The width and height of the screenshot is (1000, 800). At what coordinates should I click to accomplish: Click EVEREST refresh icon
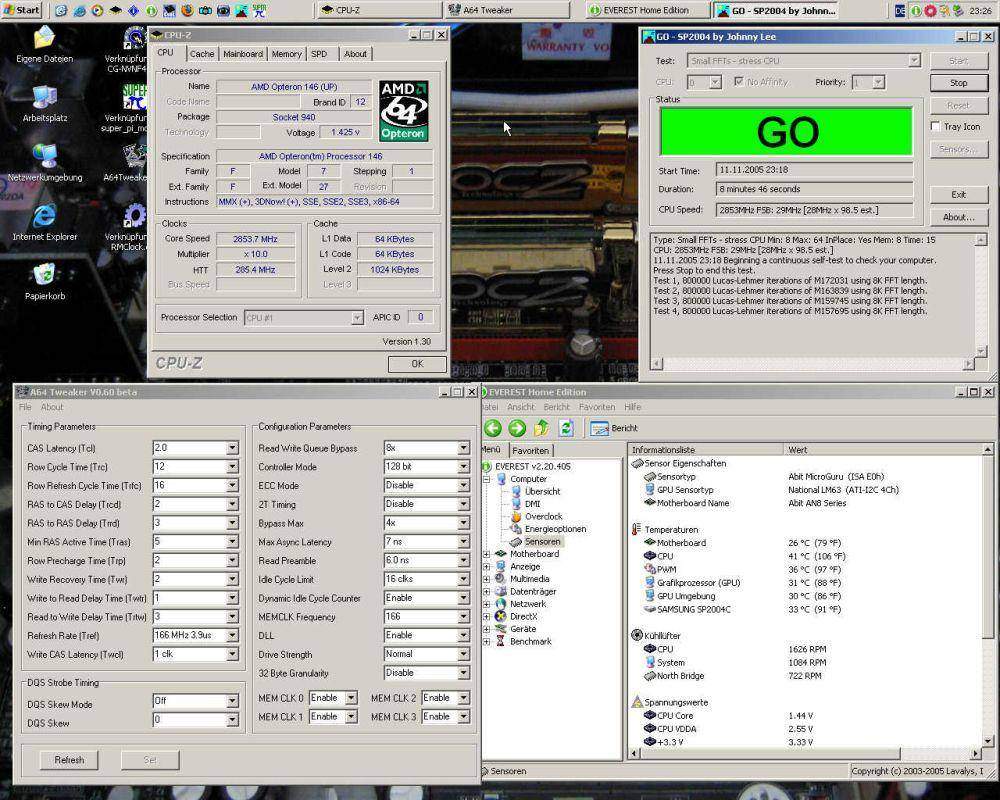click(x=566, y=428)
